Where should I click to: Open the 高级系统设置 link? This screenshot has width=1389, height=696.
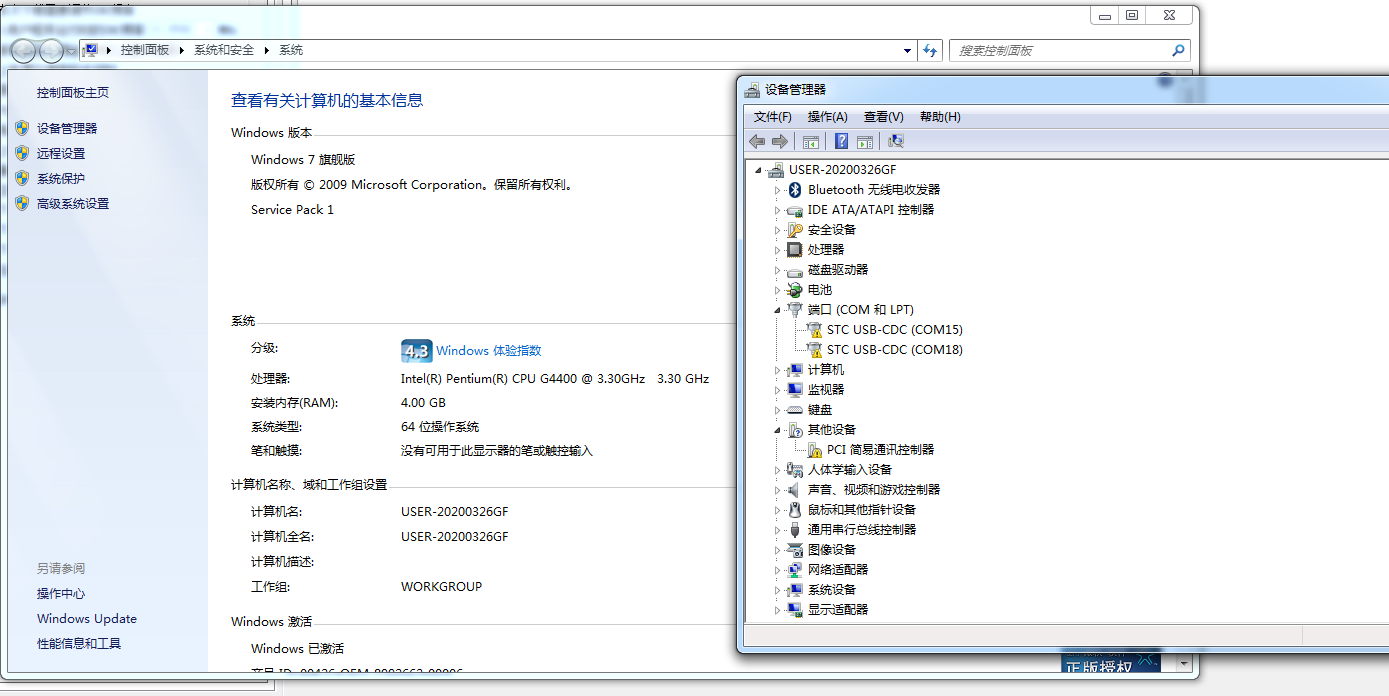pos(73,203)
